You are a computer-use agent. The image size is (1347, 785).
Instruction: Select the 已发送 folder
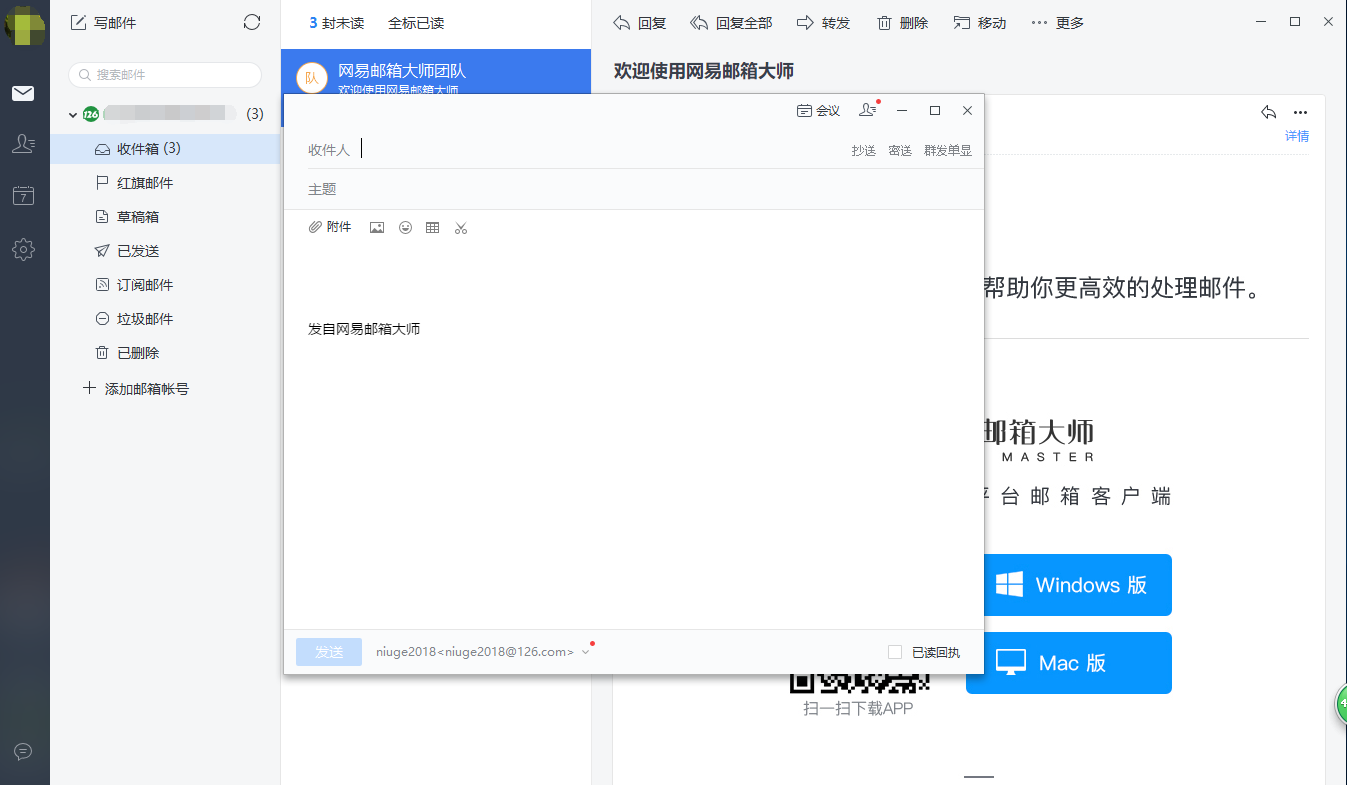pos(138,251)
